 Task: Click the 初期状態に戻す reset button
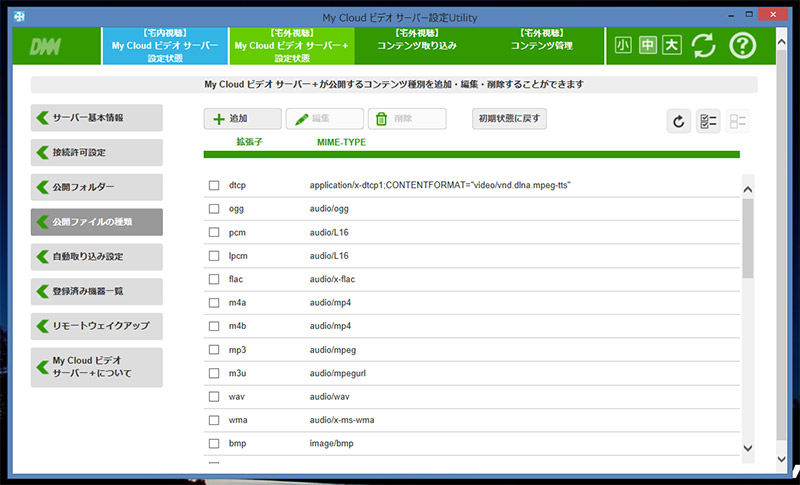[x=509, y=119]
